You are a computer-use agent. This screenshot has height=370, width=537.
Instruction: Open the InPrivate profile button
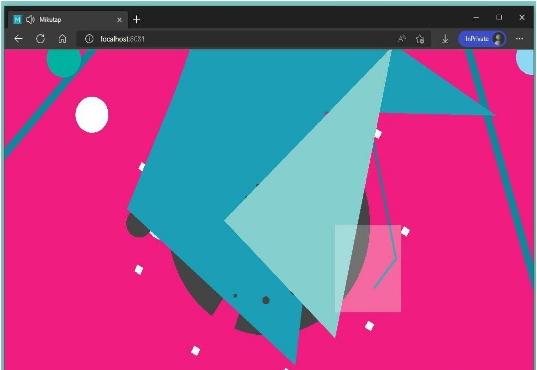482,39
